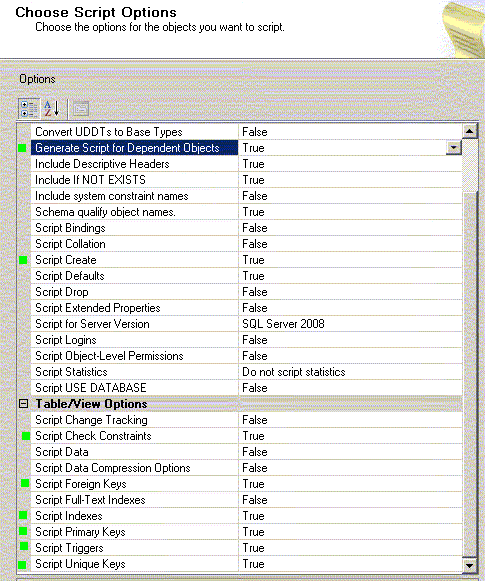
Task: Click the scrollbar down arrow
Action: 469,565
